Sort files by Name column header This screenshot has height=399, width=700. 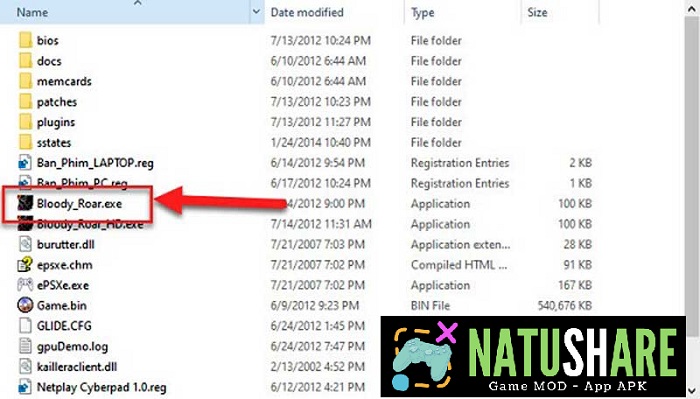click(32, 12)
